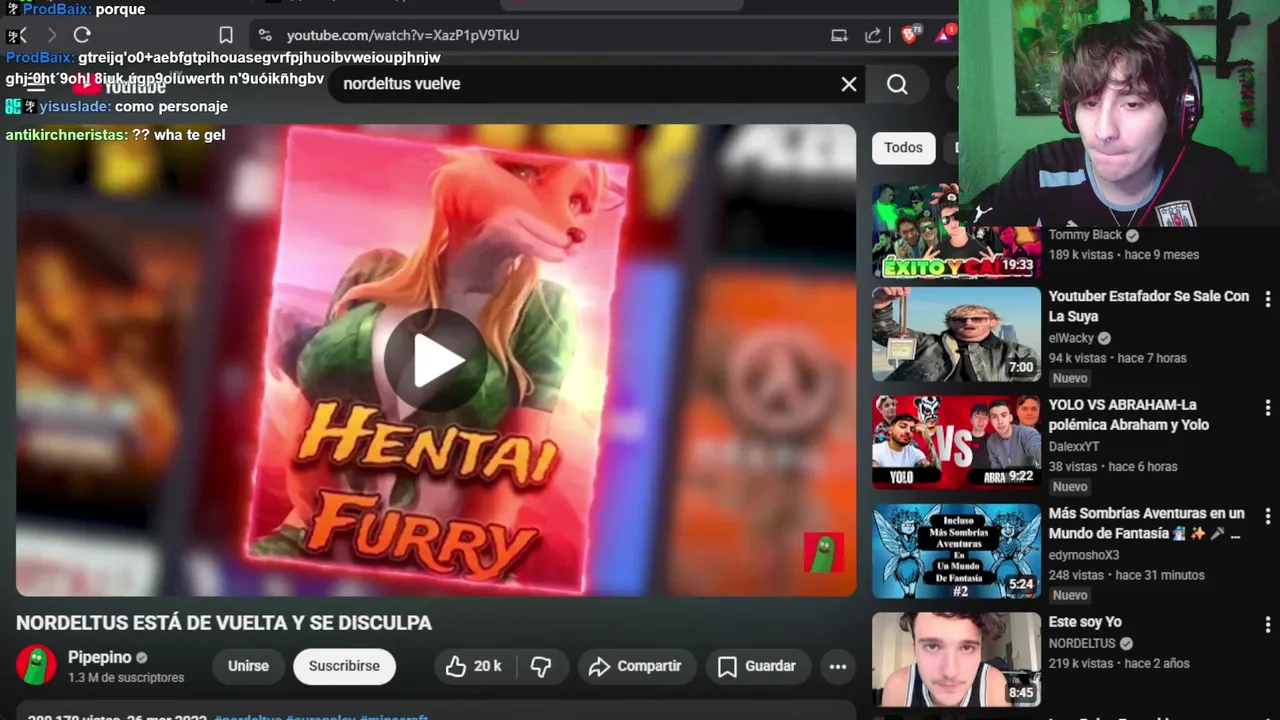
Task: Share this page using the browser share icon
Action: tap(873, 35)
